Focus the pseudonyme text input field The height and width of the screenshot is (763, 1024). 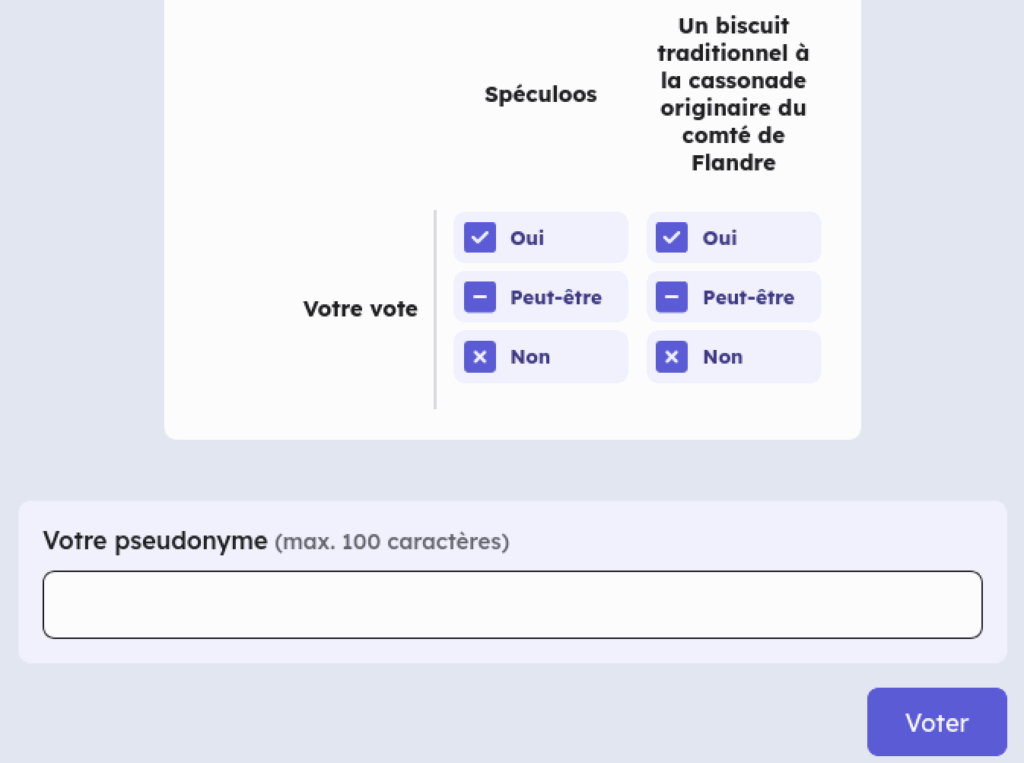[512, 605]
